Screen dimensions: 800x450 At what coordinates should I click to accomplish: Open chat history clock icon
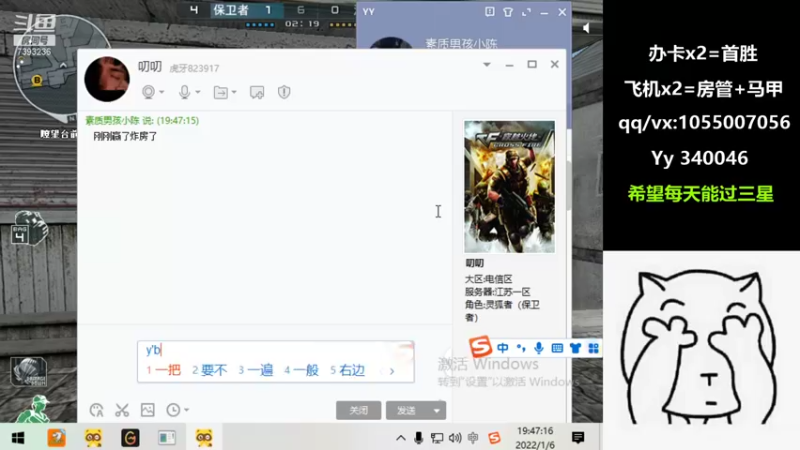click(x=173, y=410)
